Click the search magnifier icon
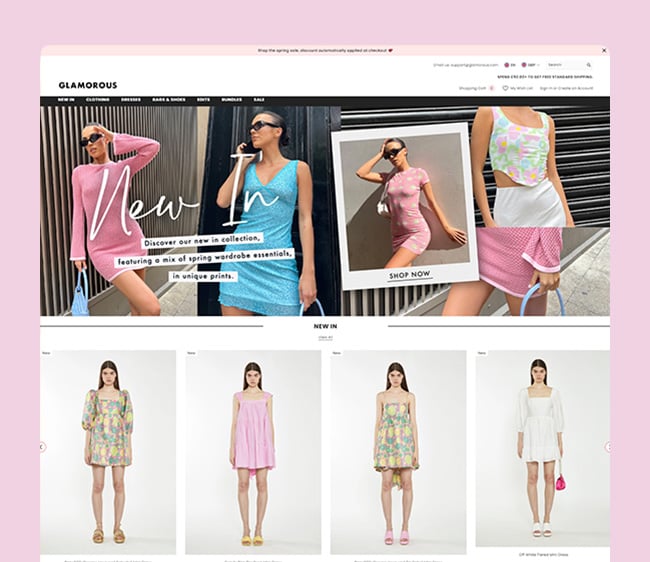650x562 pixels. 589,65
